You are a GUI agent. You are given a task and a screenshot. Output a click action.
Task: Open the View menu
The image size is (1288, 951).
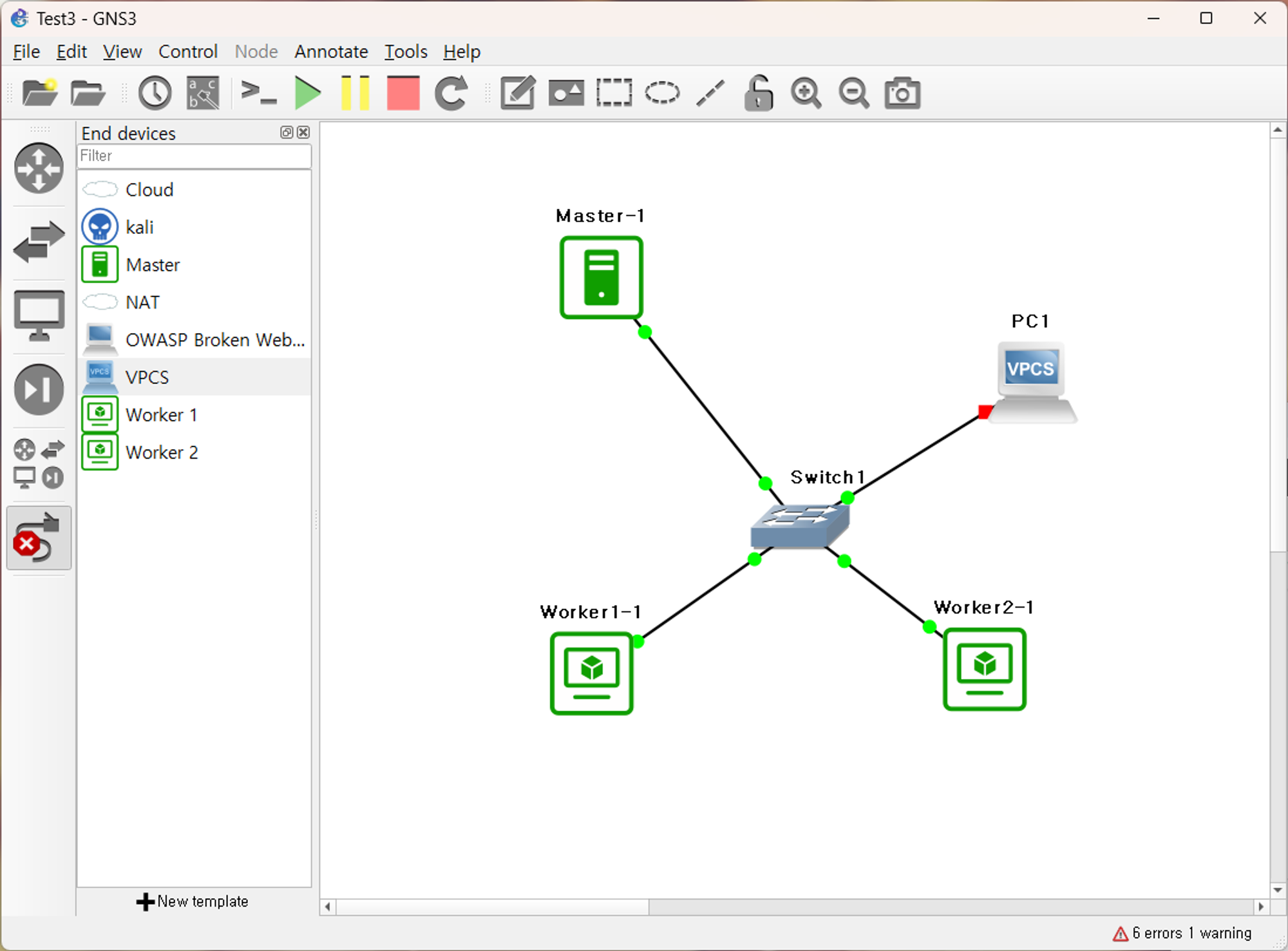pyautogui.click(x=122, y=52)
